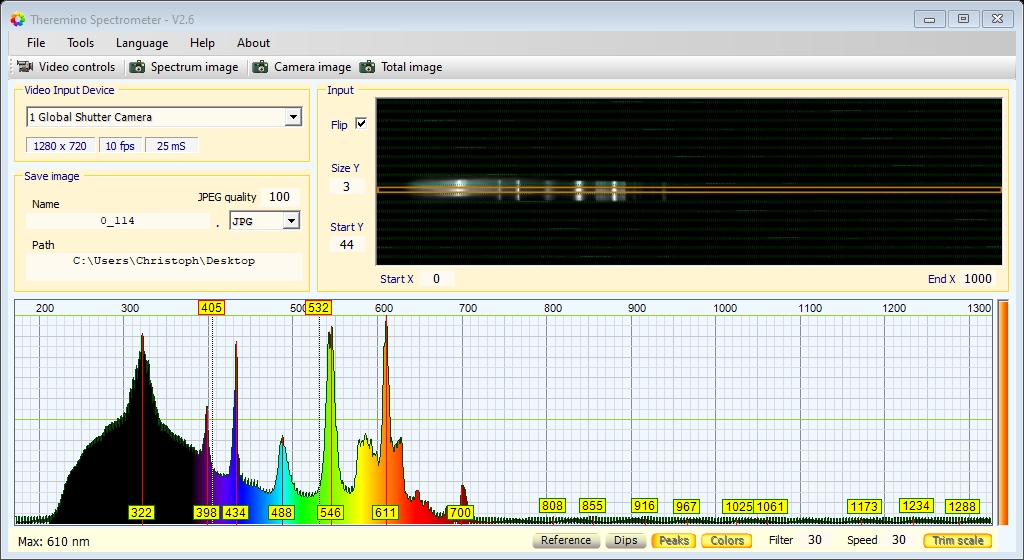Click the Reference button

point(566,540)
